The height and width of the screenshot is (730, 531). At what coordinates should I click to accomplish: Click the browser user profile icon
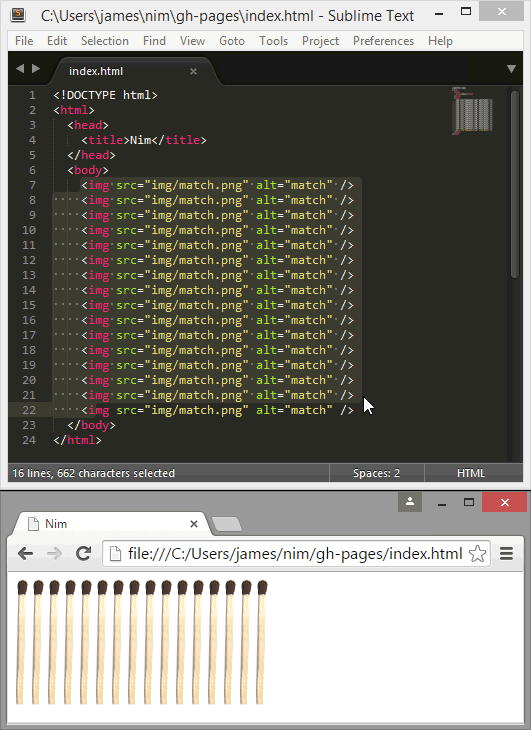click(410, 502)
